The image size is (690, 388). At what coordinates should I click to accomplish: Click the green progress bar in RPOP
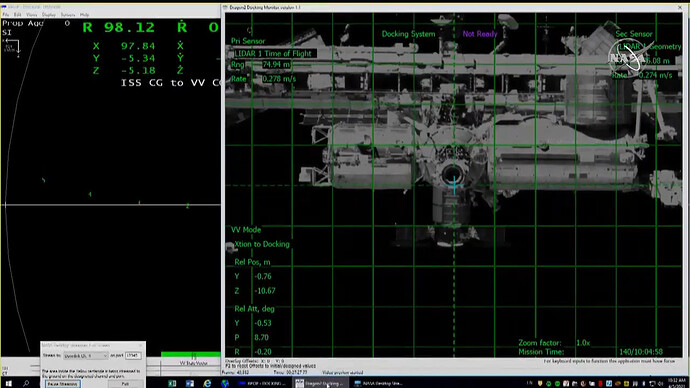191,354
